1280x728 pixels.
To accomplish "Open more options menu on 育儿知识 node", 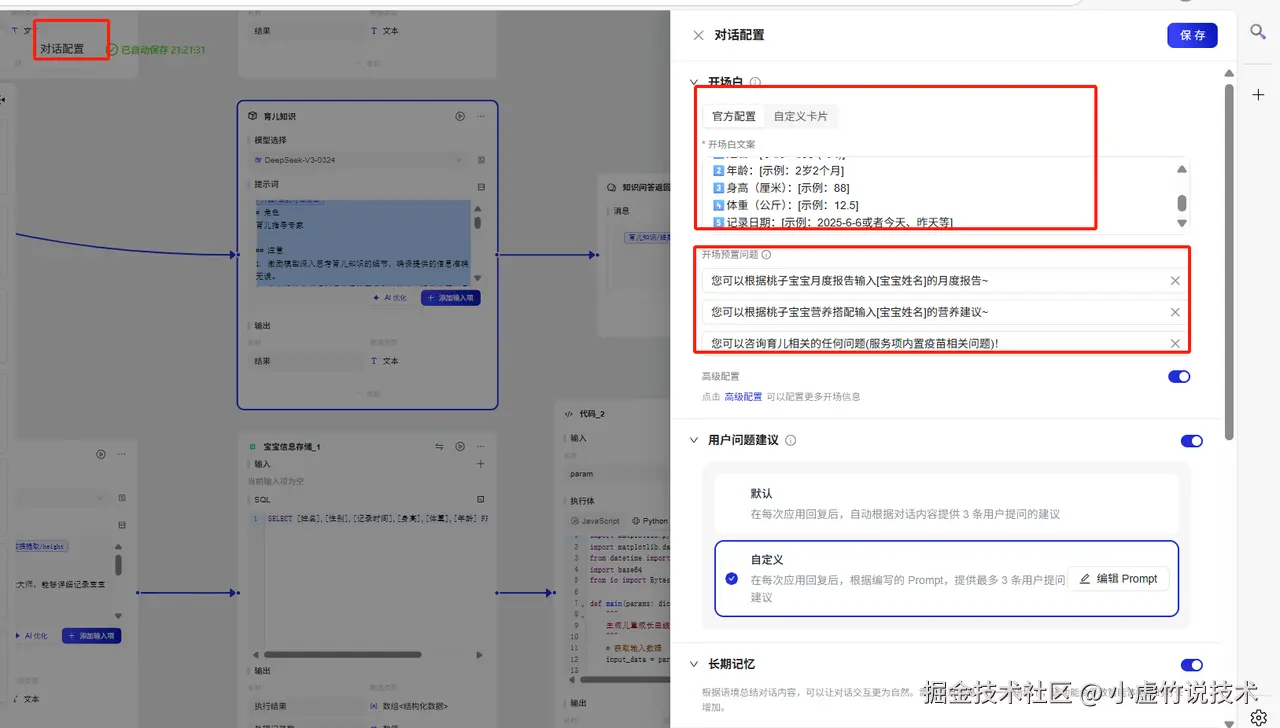I will [479, 115].
